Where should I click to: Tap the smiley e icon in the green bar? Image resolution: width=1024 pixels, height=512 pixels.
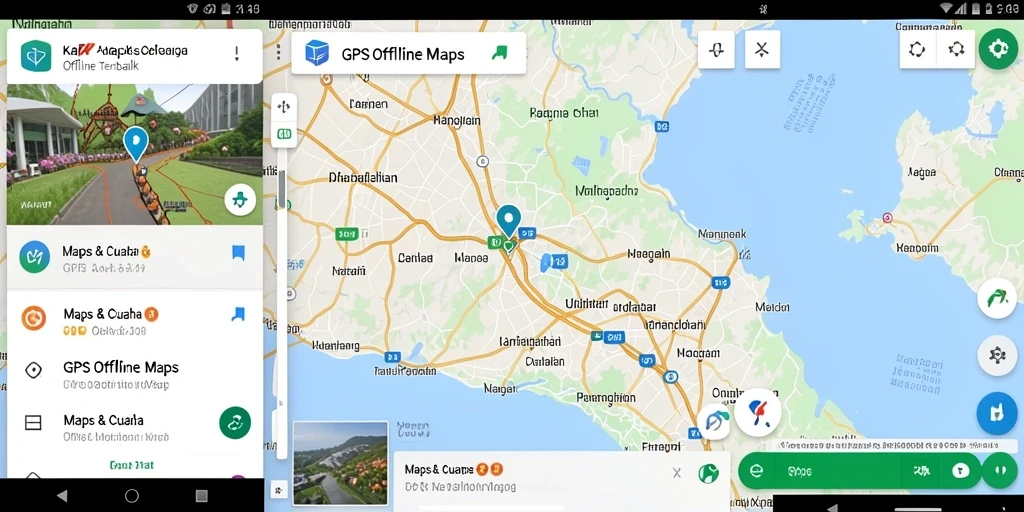coord(756,470)
